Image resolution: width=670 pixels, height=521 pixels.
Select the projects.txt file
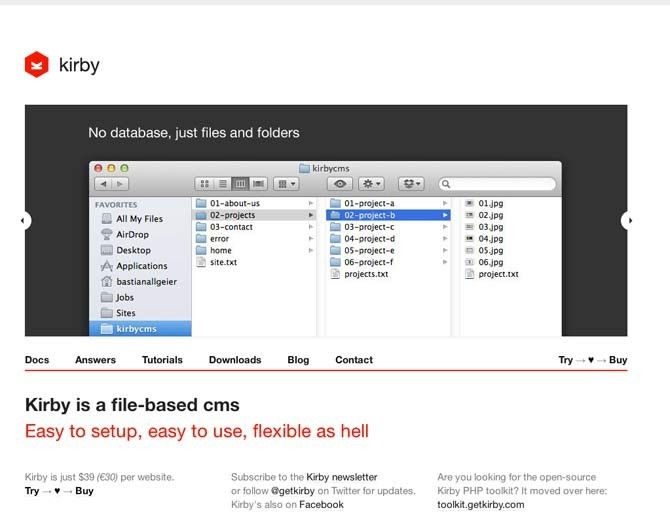click(x=359, y=274)
